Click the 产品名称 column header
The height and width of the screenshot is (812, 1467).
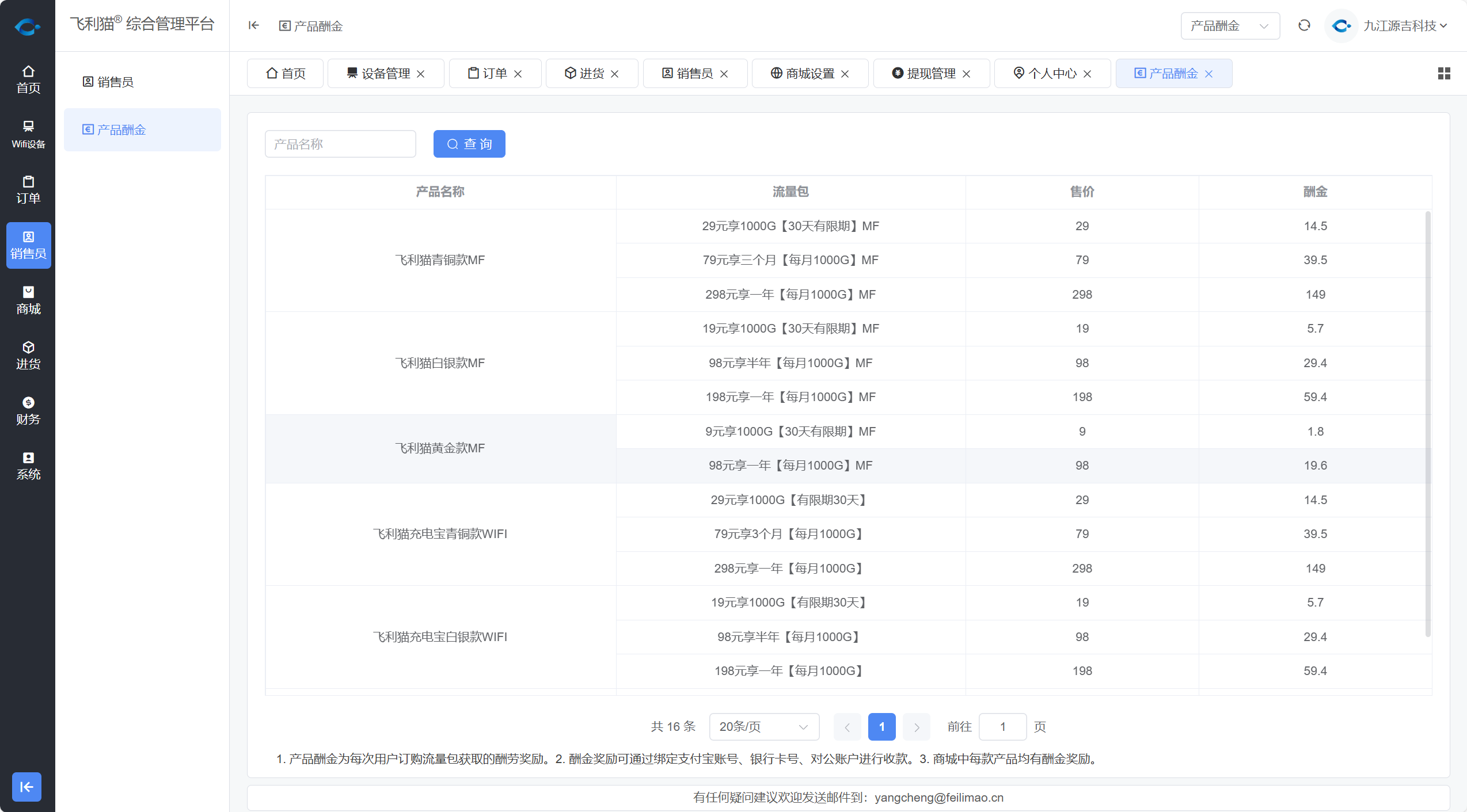440,192
